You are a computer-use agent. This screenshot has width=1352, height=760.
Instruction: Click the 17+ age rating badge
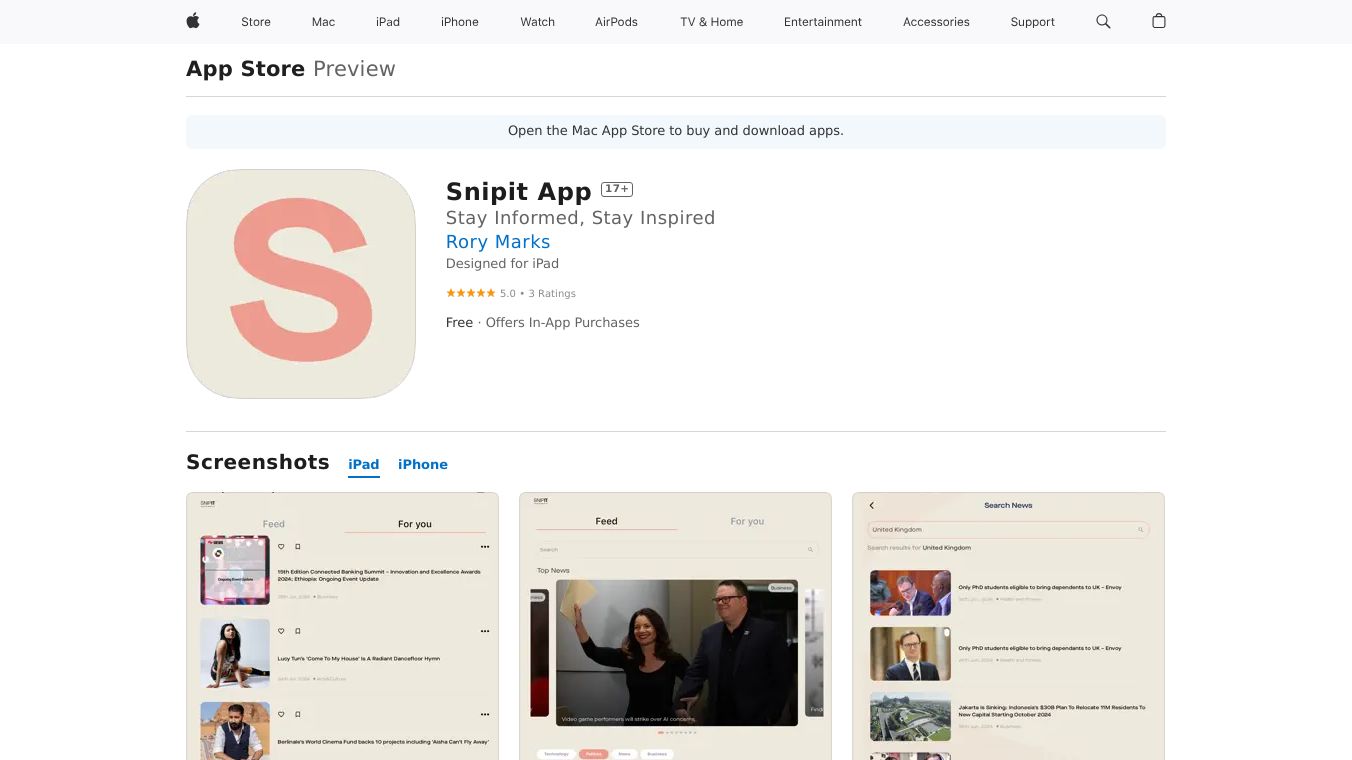(617, 189)
